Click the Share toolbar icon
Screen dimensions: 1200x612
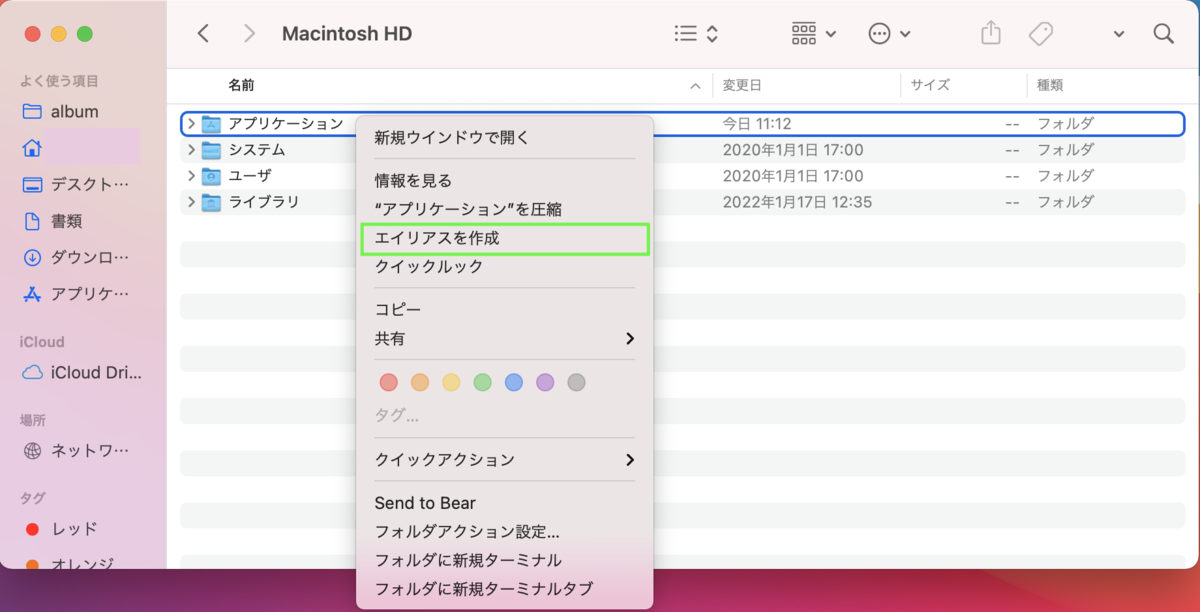[990, 33]
